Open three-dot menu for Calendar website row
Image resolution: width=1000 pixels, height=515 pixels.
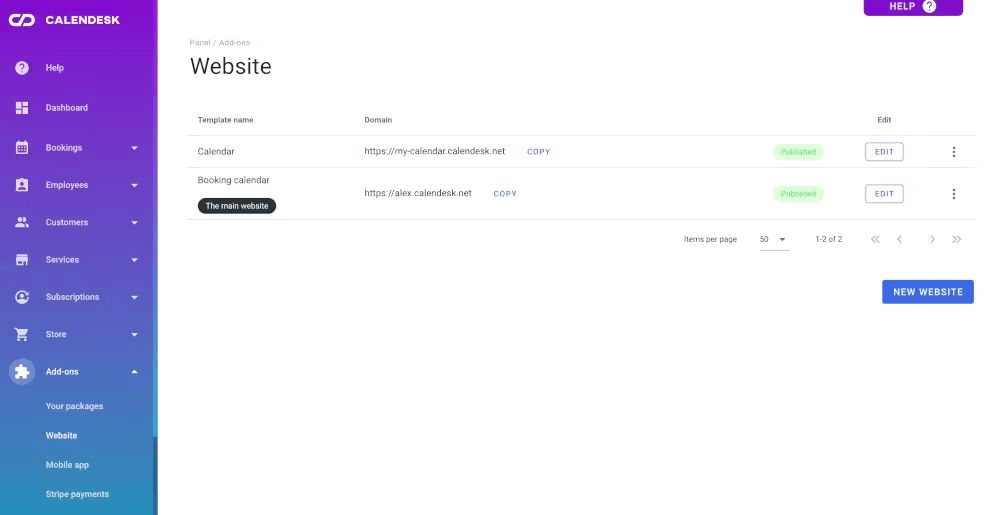click(x=953, y=152)
